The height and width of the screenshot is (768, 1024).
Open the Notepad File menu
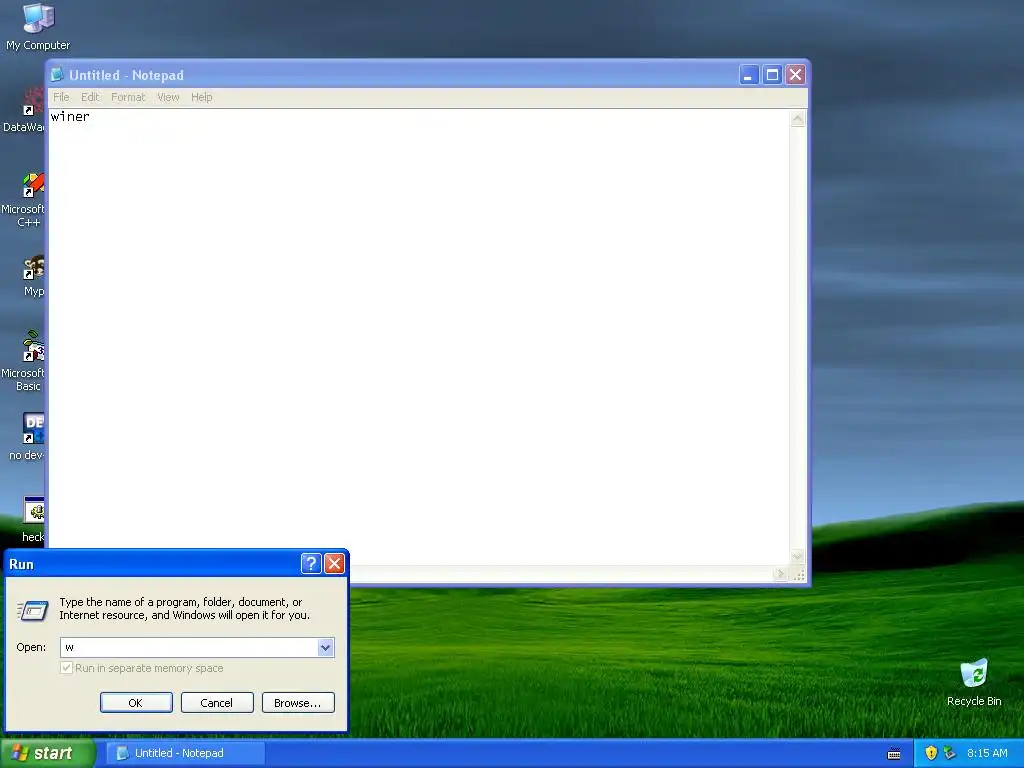pos(61,97)
